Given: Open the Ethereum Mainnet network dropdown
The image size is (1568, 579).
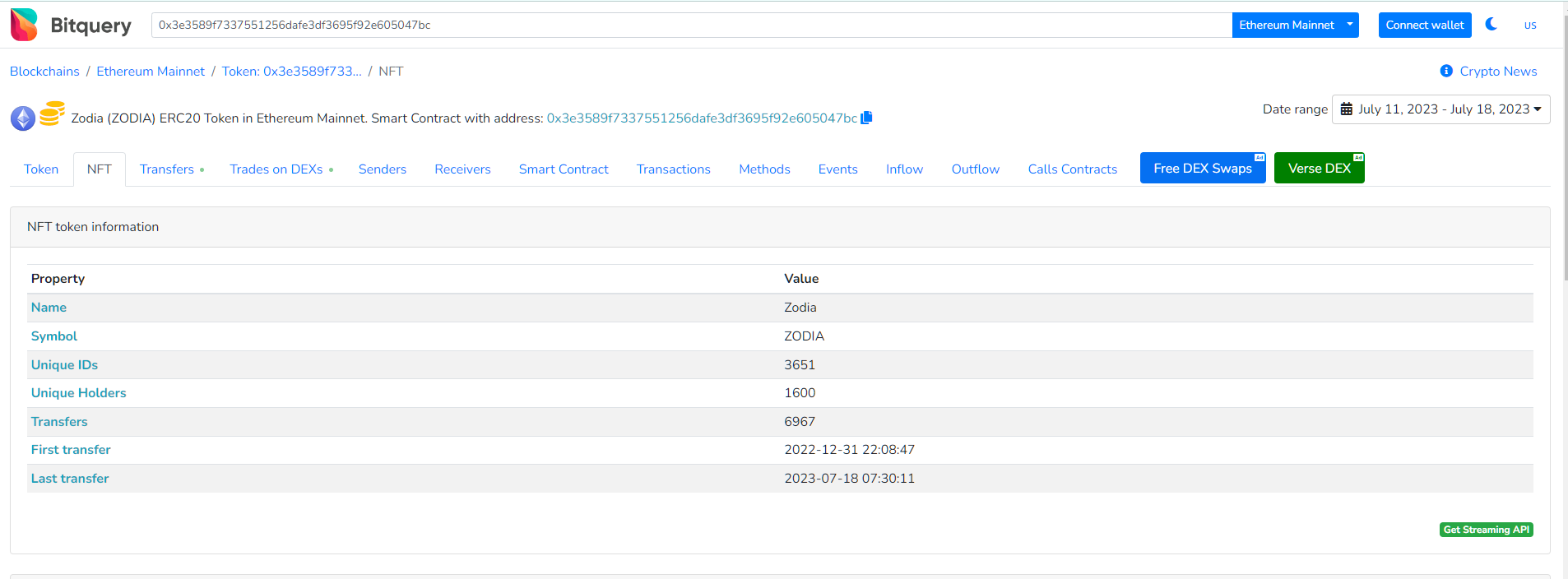Looking at the screenshot, I should click(1295, 25).
